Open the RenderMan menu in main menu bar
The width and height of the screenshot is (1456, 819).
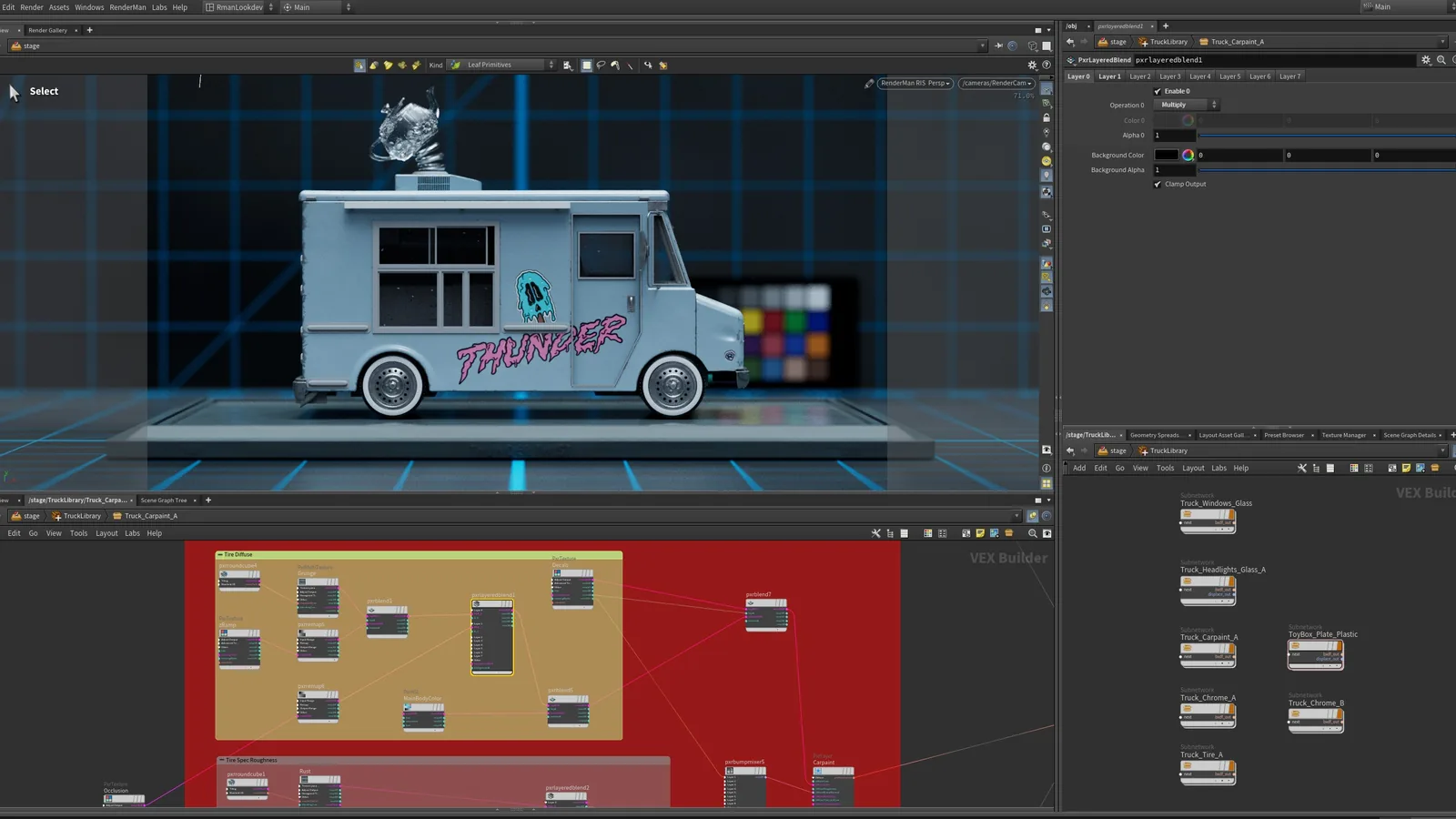pyautogui.click(x=127, y=7)
